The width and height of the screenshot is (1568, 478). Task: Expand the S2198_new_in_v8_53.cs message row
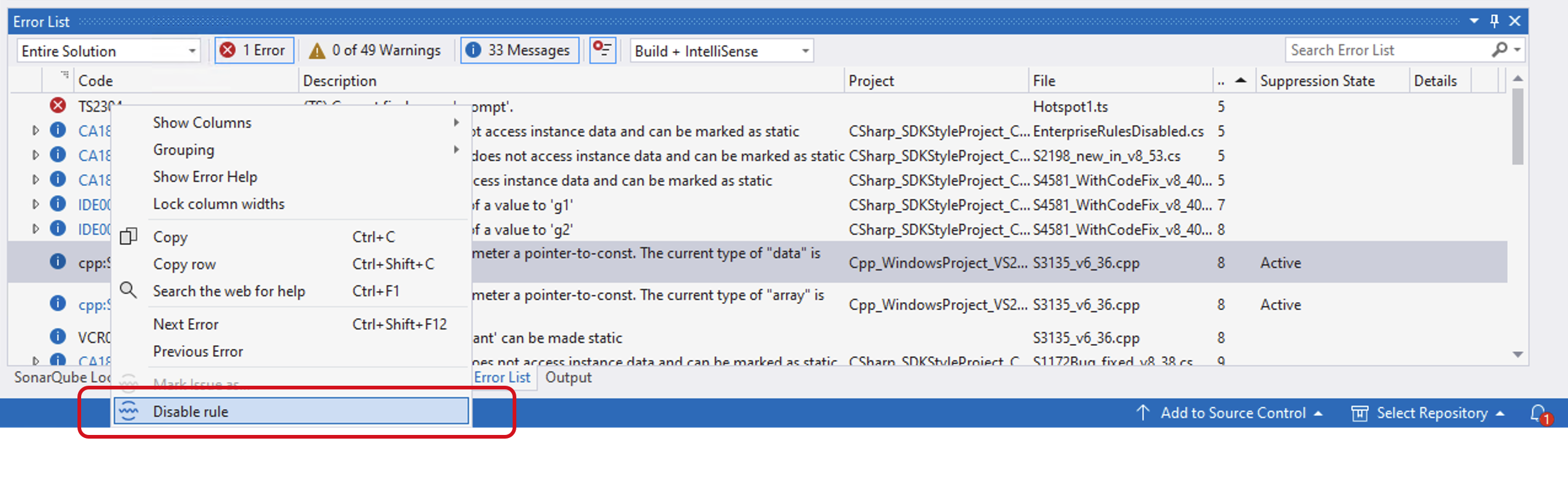pyautogui.click(x=36, y=155)
